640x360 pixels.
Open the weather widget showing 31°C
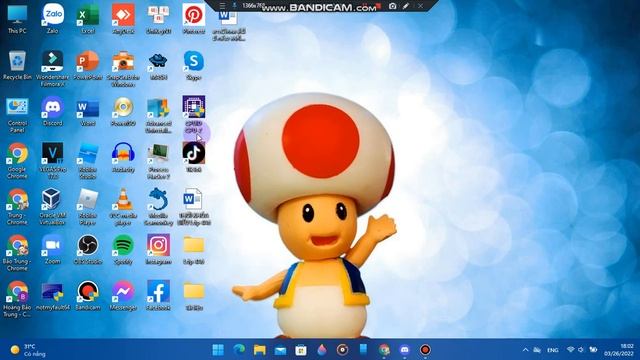click(28, 350)
